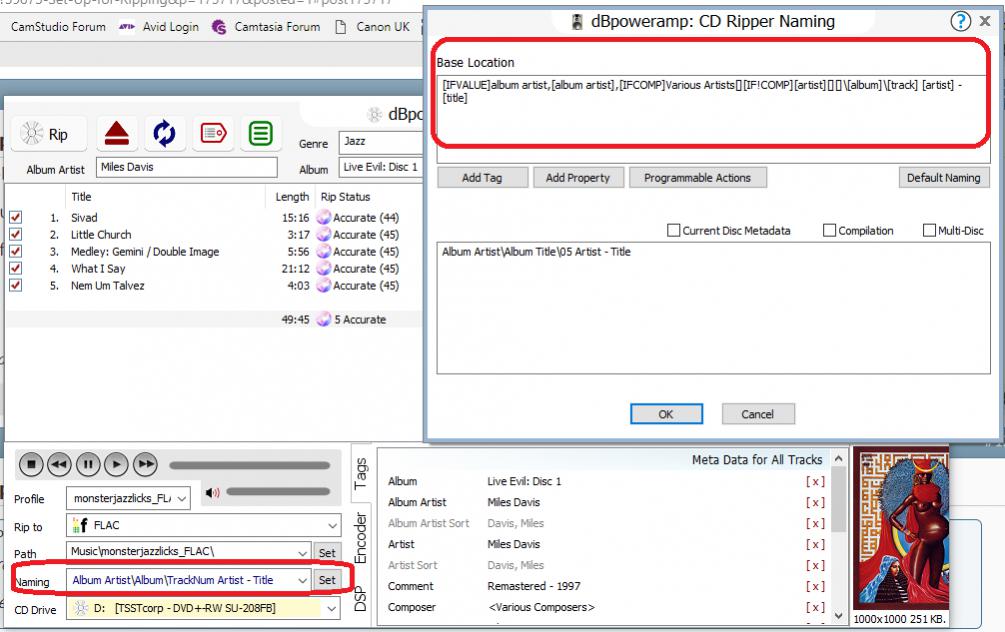
Task: Click the Camtasia Forum bookmark
Action: [266, 27]
